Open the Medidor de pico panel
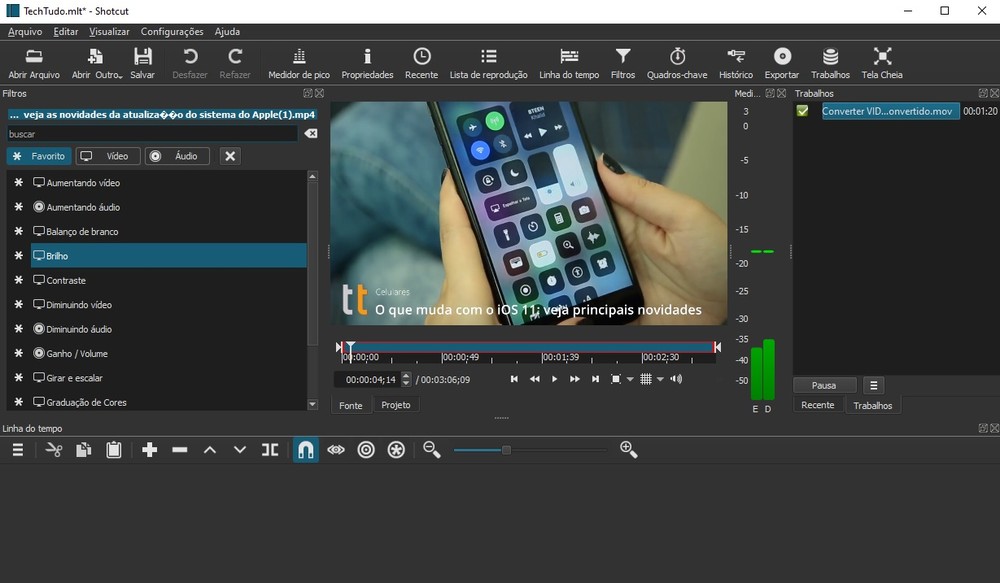 coord(298,62)
